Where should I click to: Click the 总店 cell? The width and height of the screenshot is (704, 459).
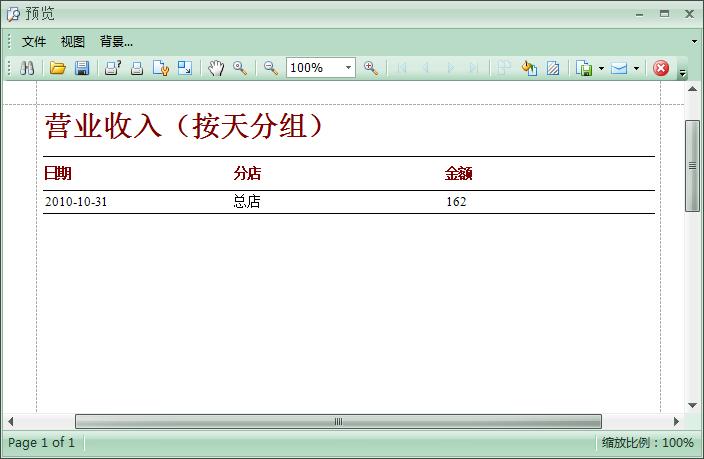(x=247, y=201)
